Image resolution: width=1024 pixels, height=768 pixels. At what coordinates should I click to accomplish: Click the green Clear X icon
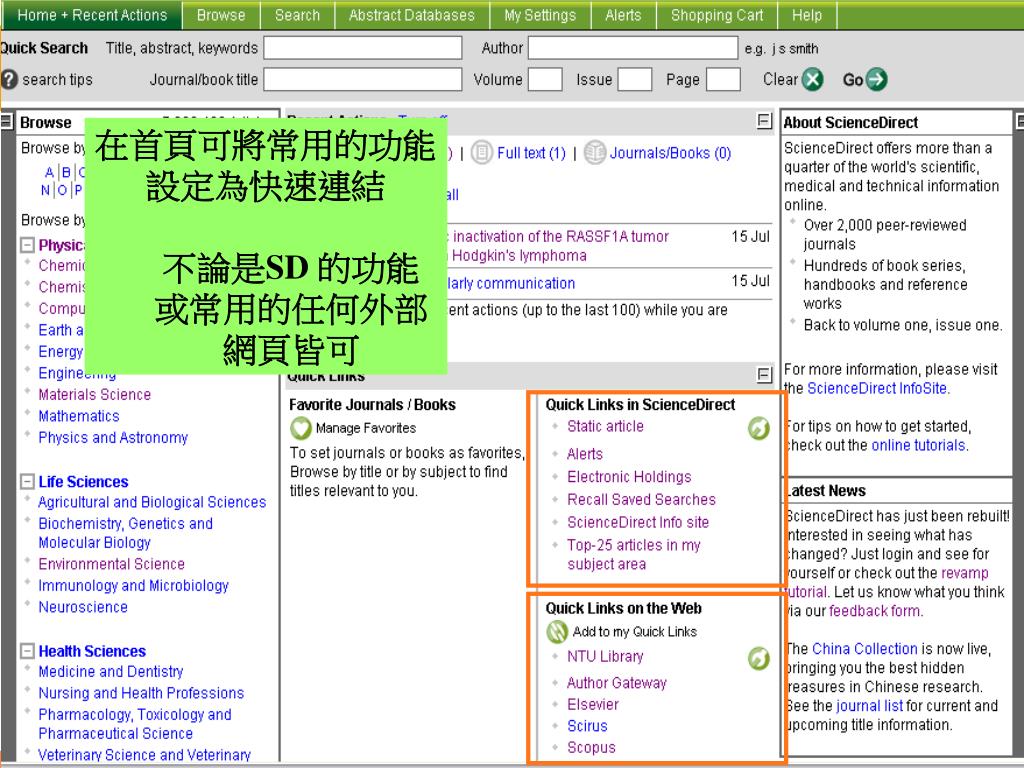pos(812,80)
